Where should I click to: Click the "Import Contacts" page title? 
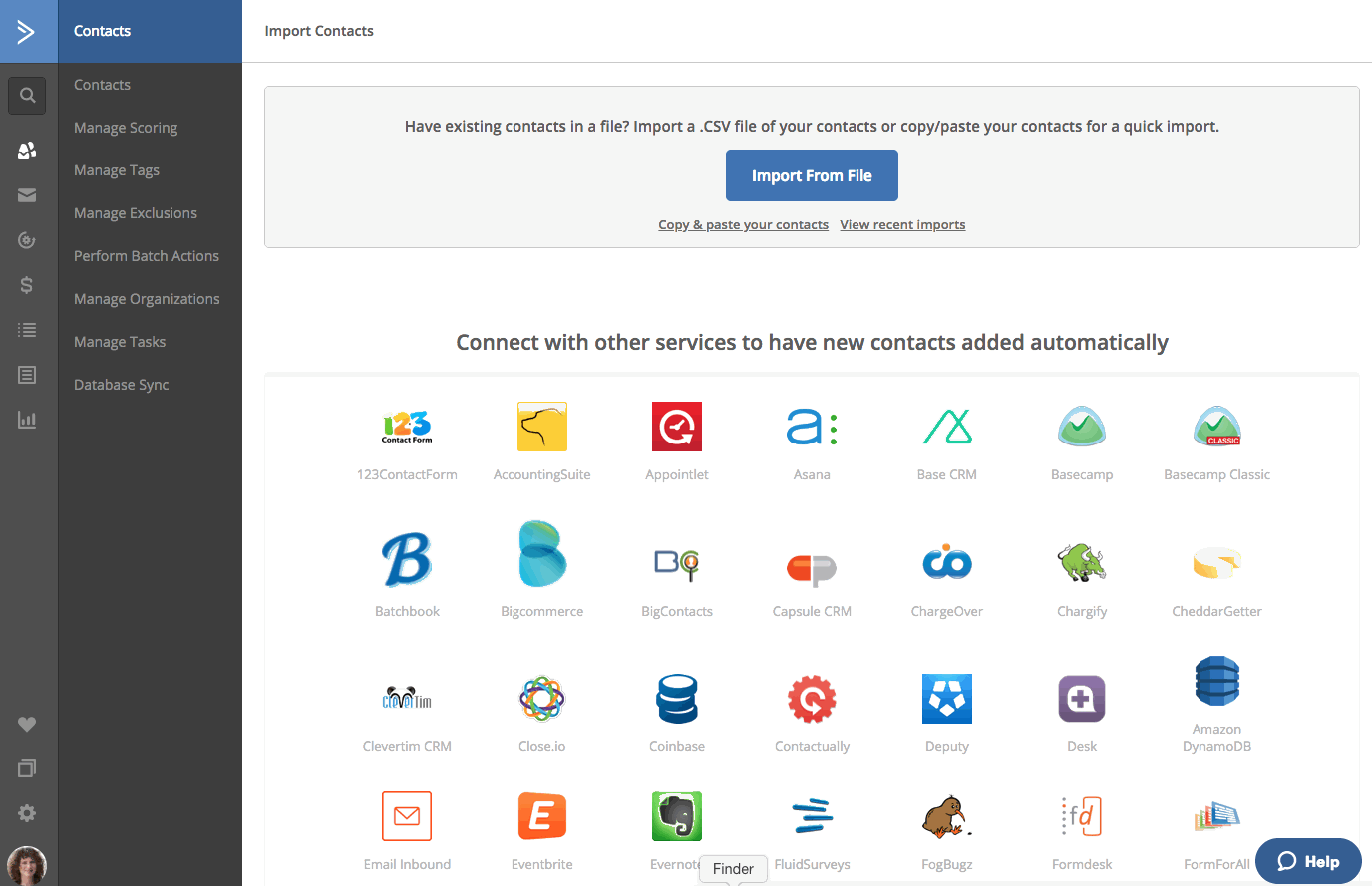click(x=319, y=31)
